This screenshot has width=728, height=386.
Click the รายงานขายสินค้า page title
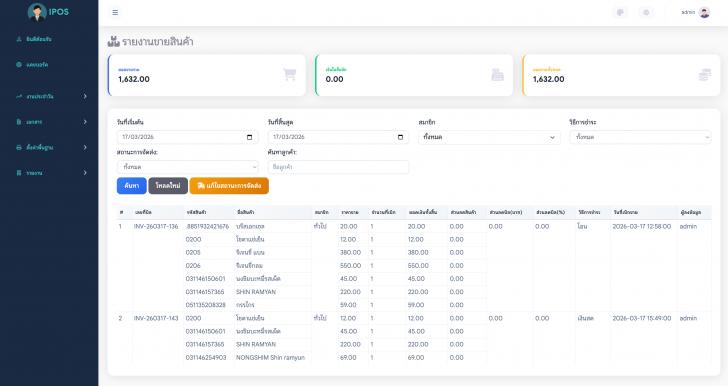[x=157, y=42]
